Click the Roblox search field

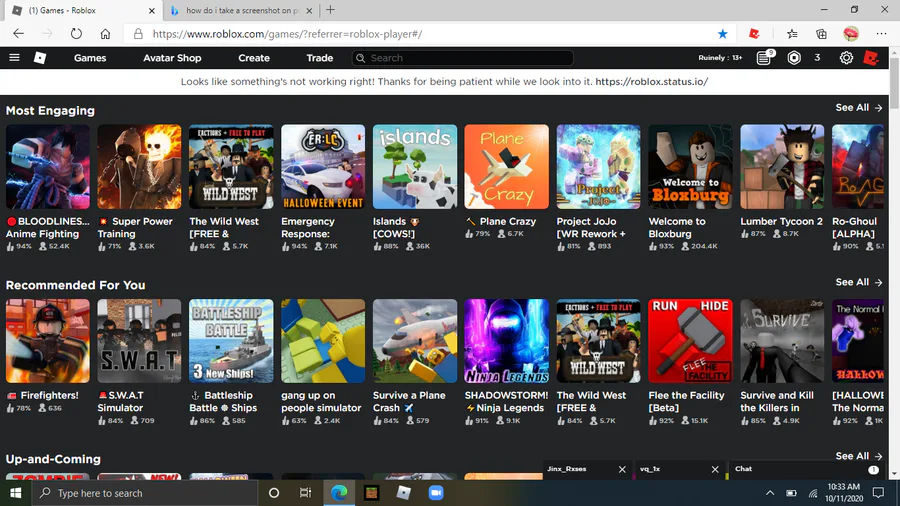point(463,58)
